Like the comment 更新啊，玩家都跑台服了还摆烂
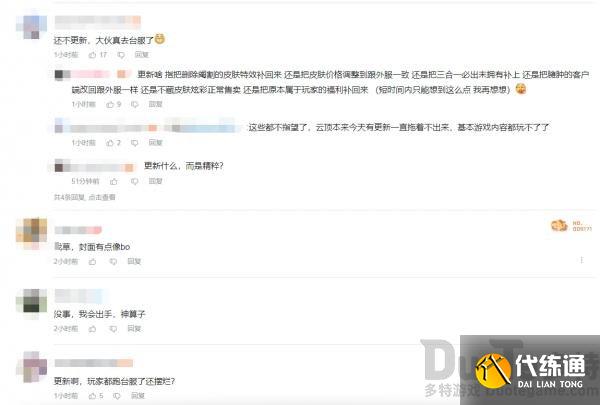This screenshot has height=405, width=600. point(93,396)
